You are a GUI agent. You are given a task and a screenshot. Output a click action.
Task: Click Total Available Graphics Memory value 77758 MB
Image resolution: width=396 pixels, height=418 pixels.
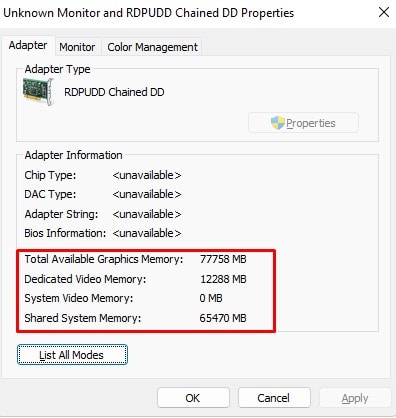[223, 259]
